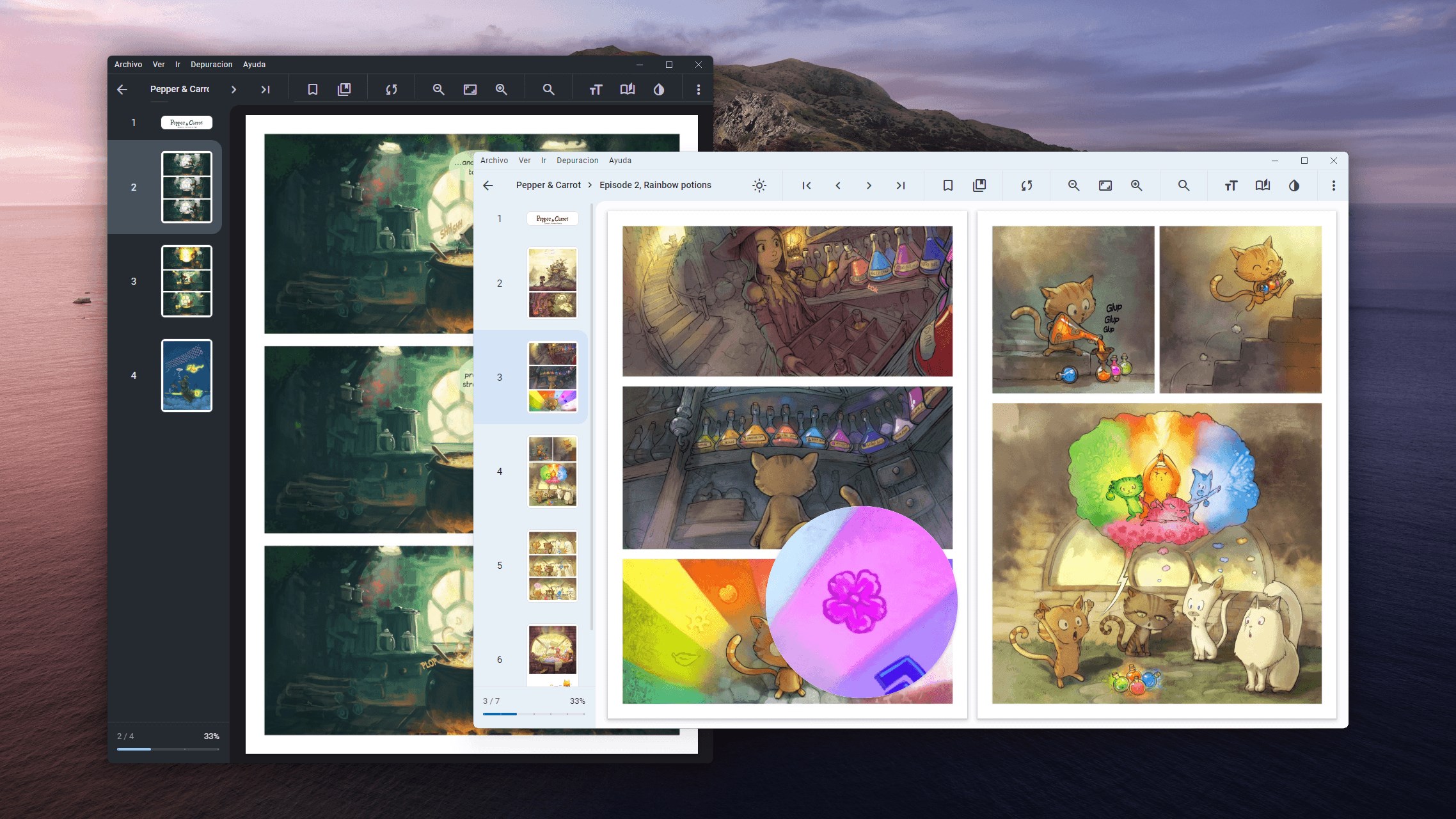Open the three-dot overflow menu
Viewport: 1456px width, 819px height.
pos(1334,185)
